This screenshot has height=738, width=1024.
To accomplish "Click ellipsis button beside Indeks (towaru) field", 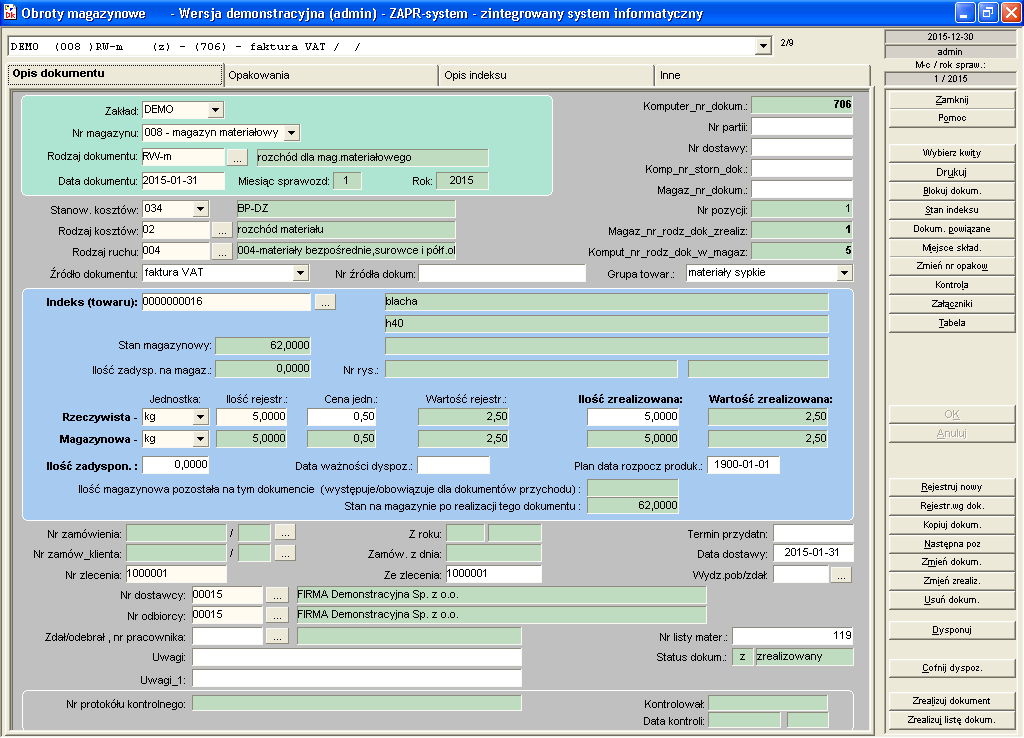I will click(x=325, y=302).
